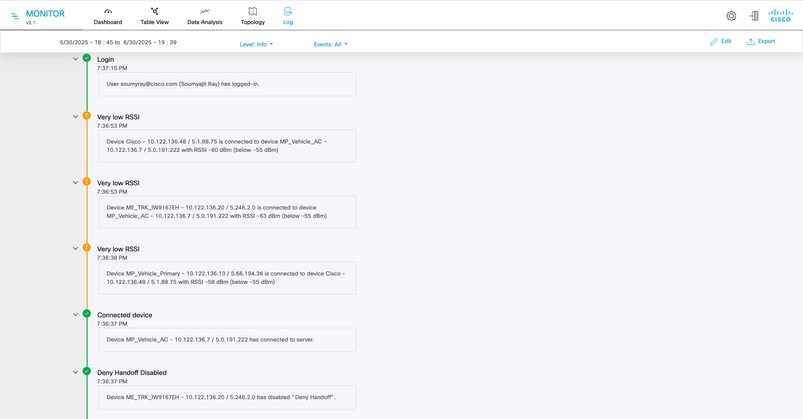Click the green check icon for Login
This screenshot has height=419, width=803.
tap(87, 58)
